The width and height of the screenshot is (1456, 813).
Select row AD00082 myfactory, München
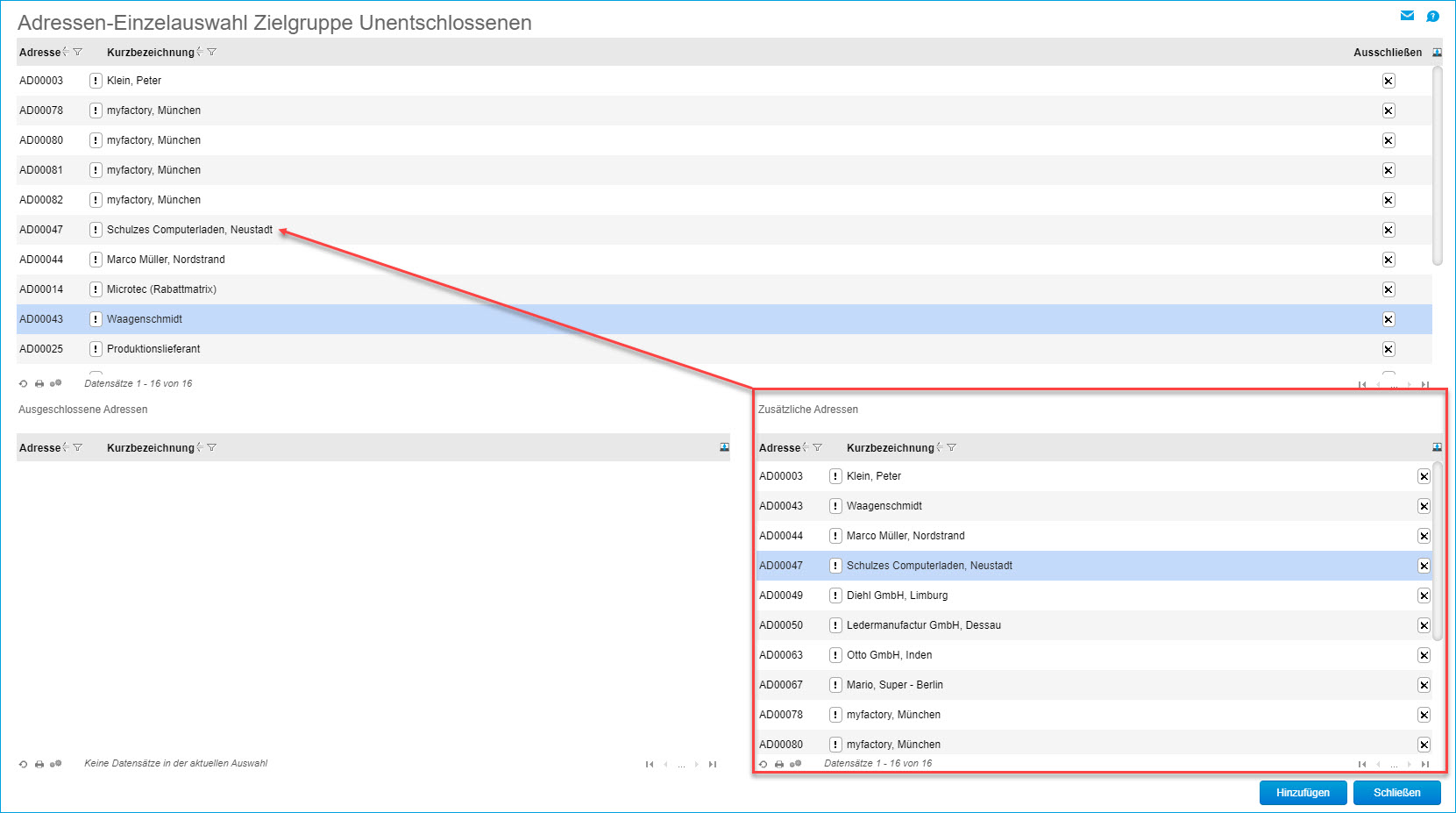pyautogui.click(x=724, y=200)
